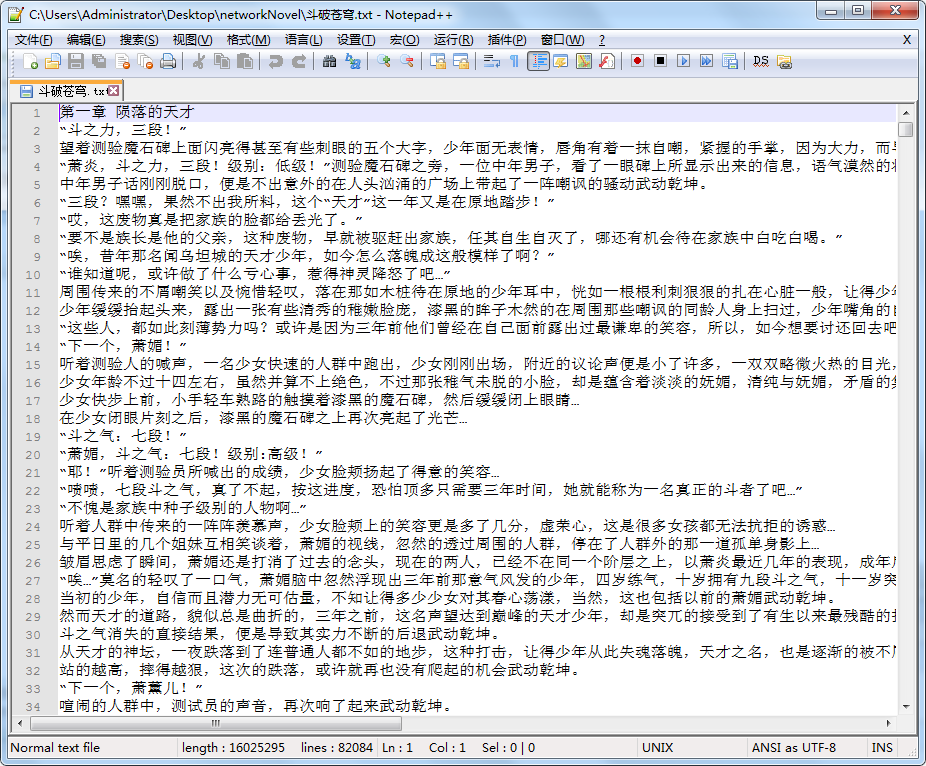This screenshot has width=926, height=766.
Task: Open Find with the binoculars icon
Action: (329, 62)
